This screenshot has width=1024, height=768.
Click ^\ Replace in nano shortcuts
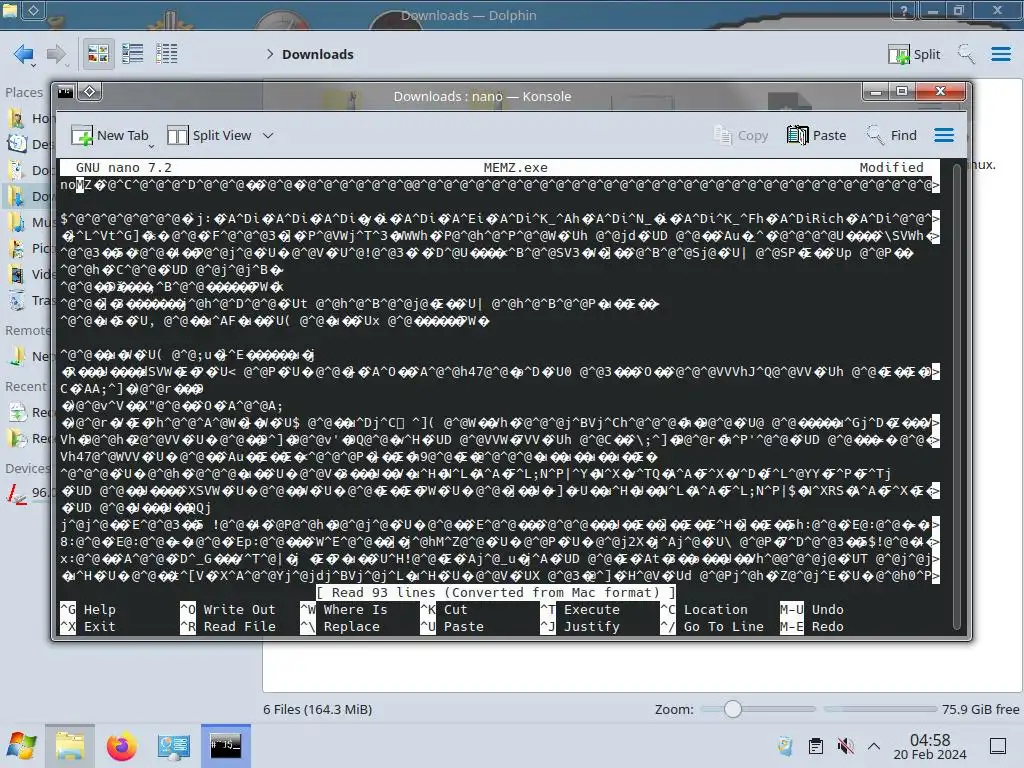(340, 626)
